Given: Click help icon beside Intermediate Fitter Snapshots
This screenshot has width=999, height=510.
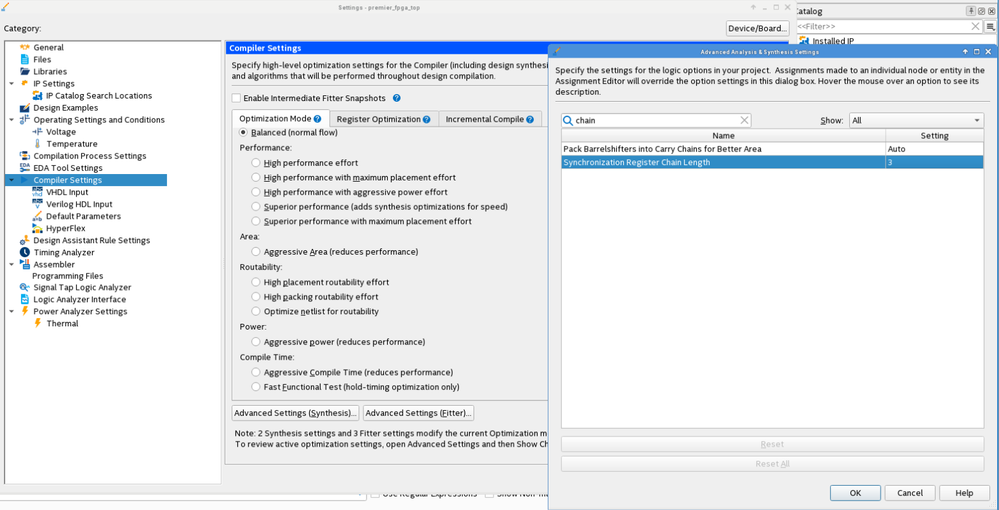Looking at the screenshot, I should tap(396, 98).
